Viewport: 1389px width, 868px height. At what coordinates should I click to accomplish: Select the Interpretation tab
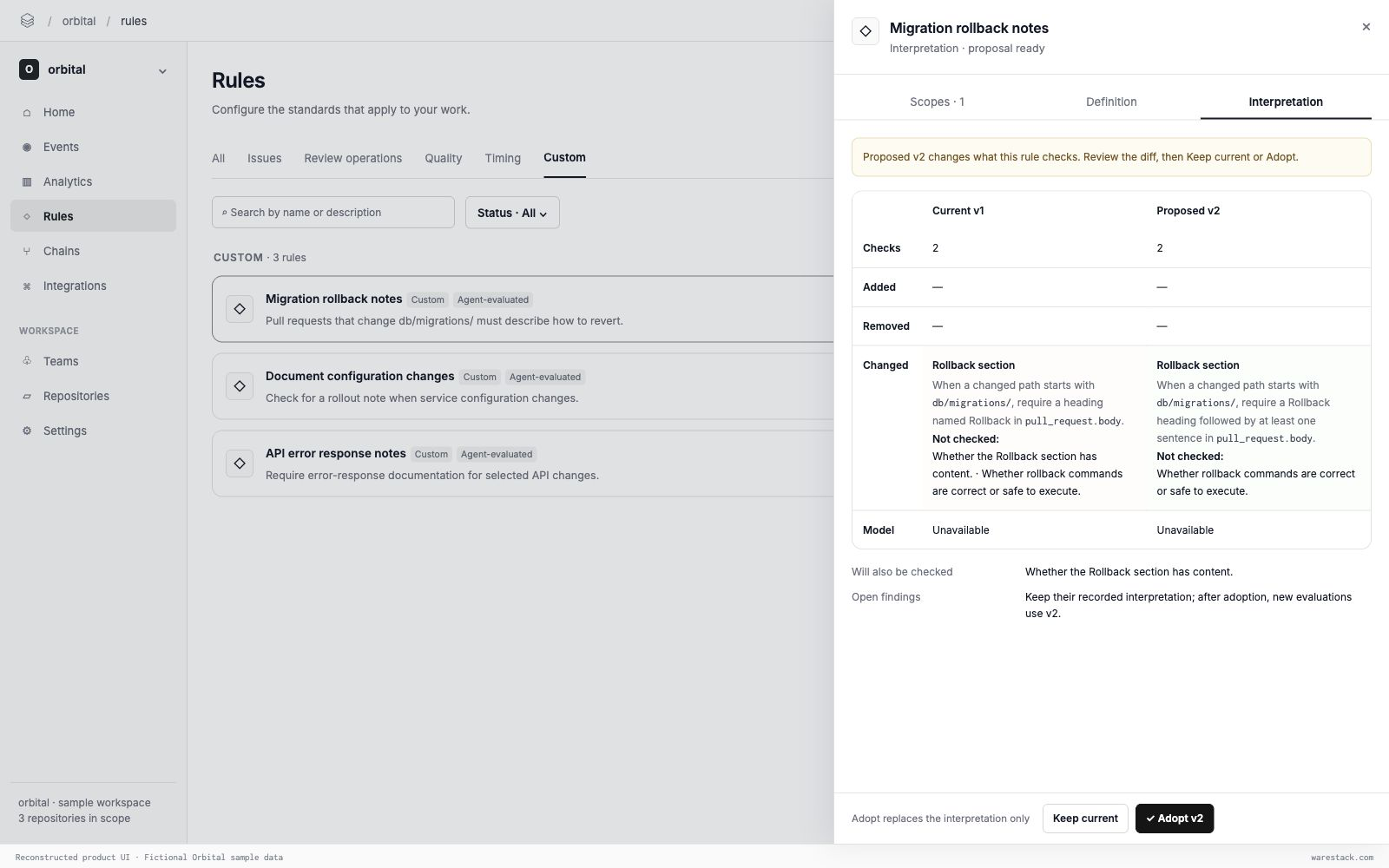tap(1286, 102)
